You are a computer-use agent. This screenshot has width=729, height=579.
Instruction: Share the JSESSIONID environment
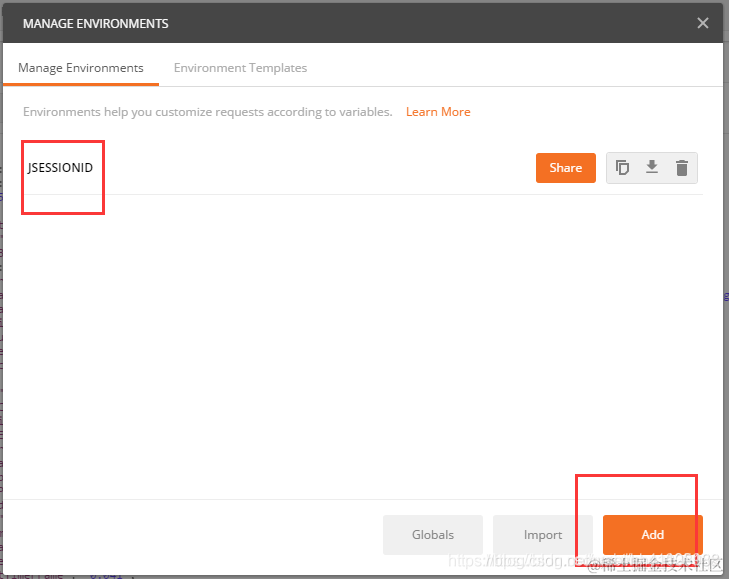(x=565, y=168)
